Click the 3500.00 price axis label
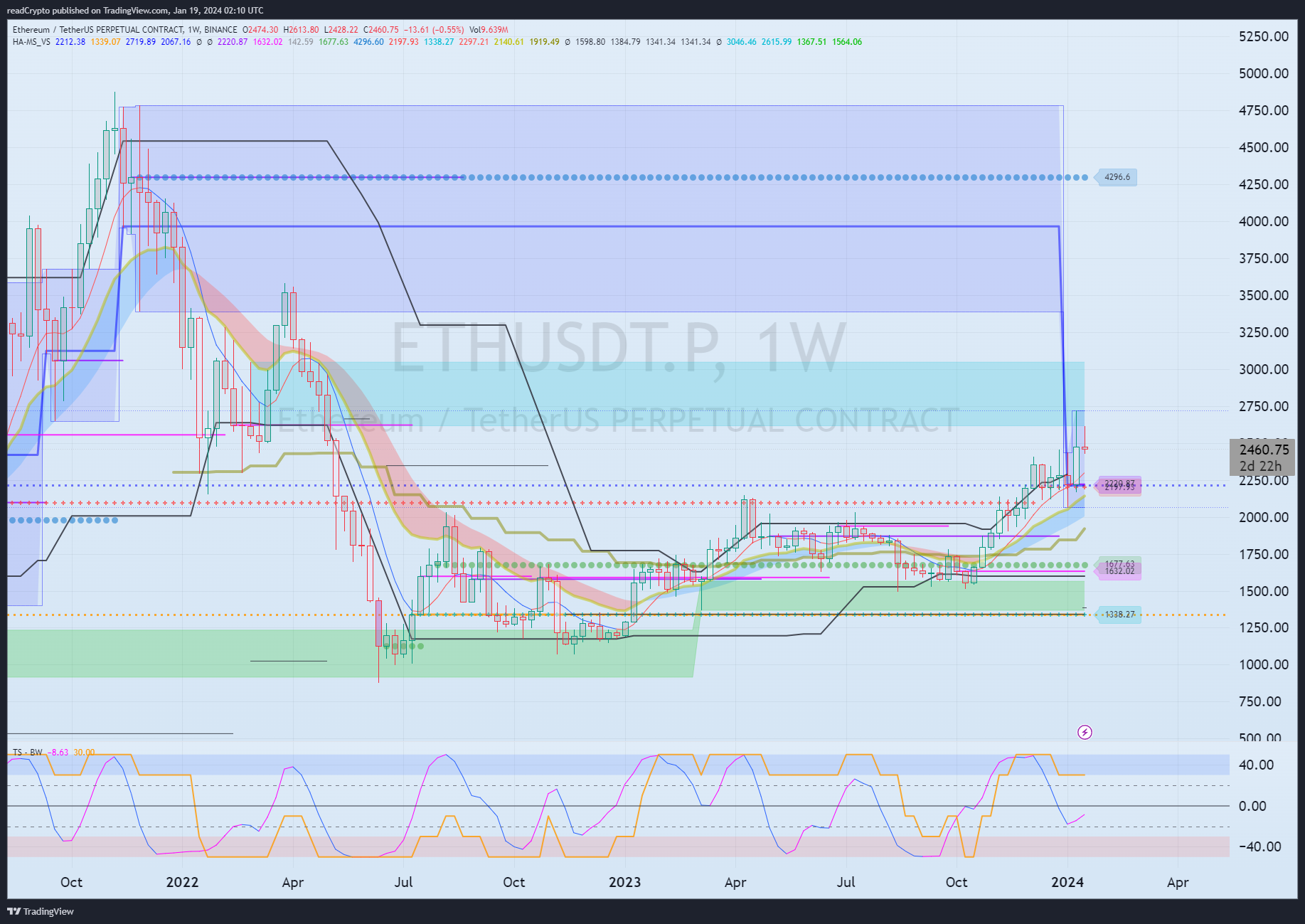The width and height of the screenshot is (1305, 924). point(1264,295)
